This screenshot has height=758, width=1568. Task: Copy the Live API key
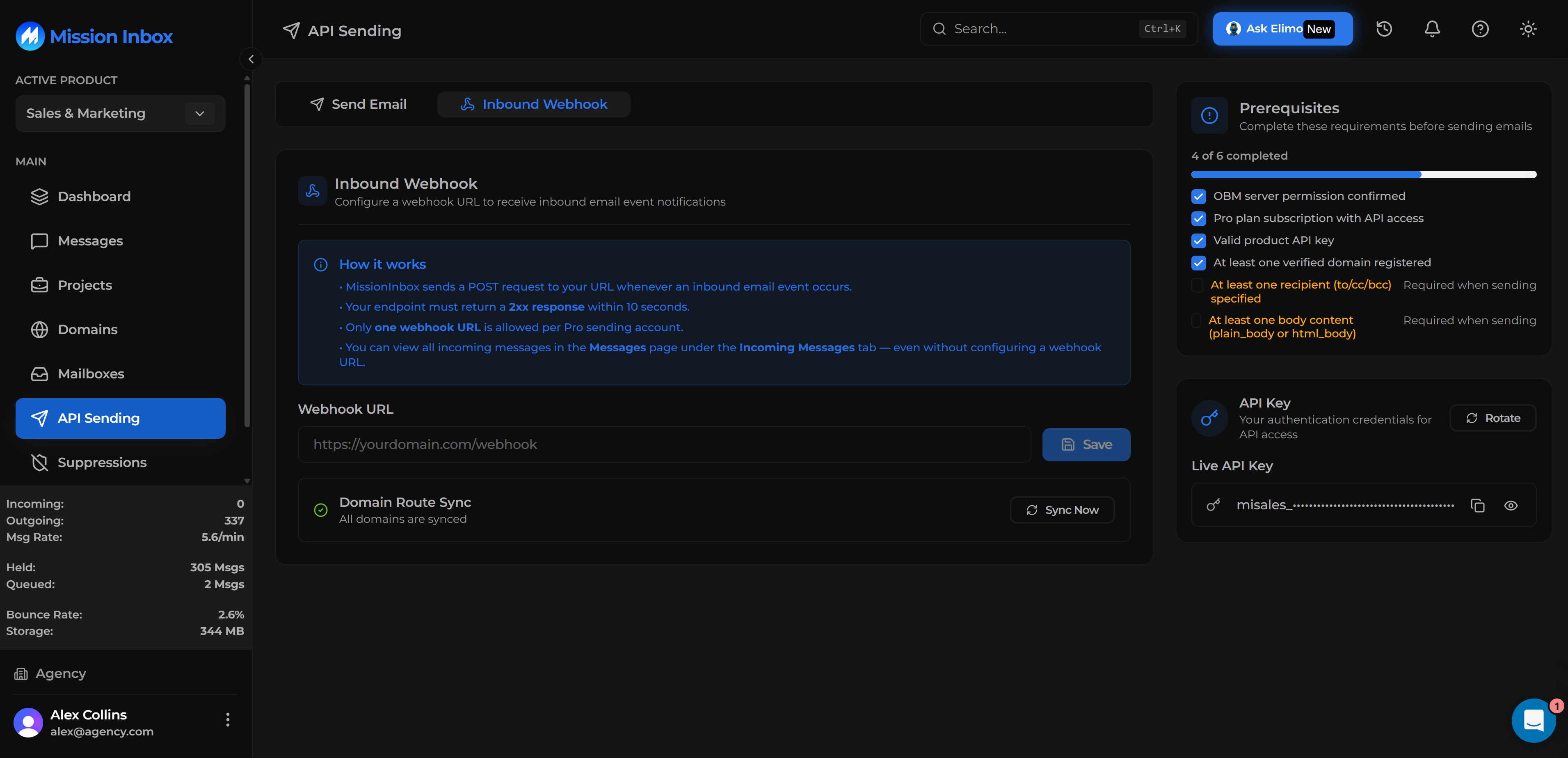point(1478,505)
